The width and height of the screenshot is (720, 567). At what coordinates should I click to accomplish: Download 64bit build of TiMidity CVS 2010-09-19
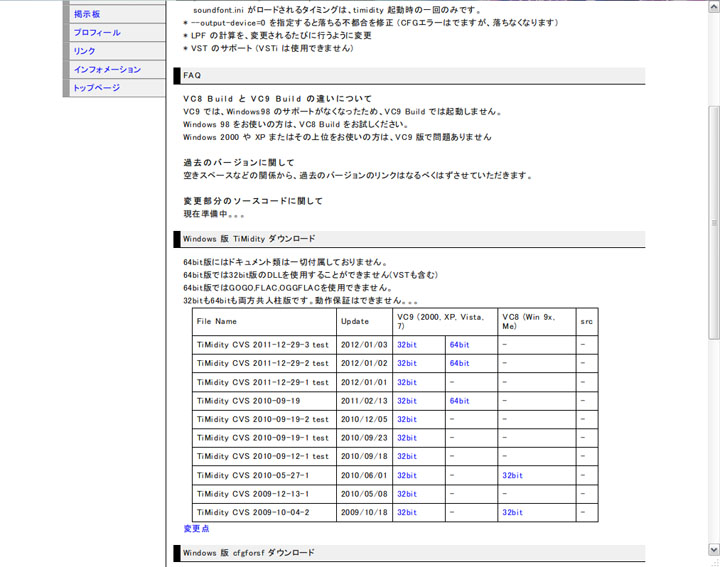pyautogui.click(x=459, y=401)
